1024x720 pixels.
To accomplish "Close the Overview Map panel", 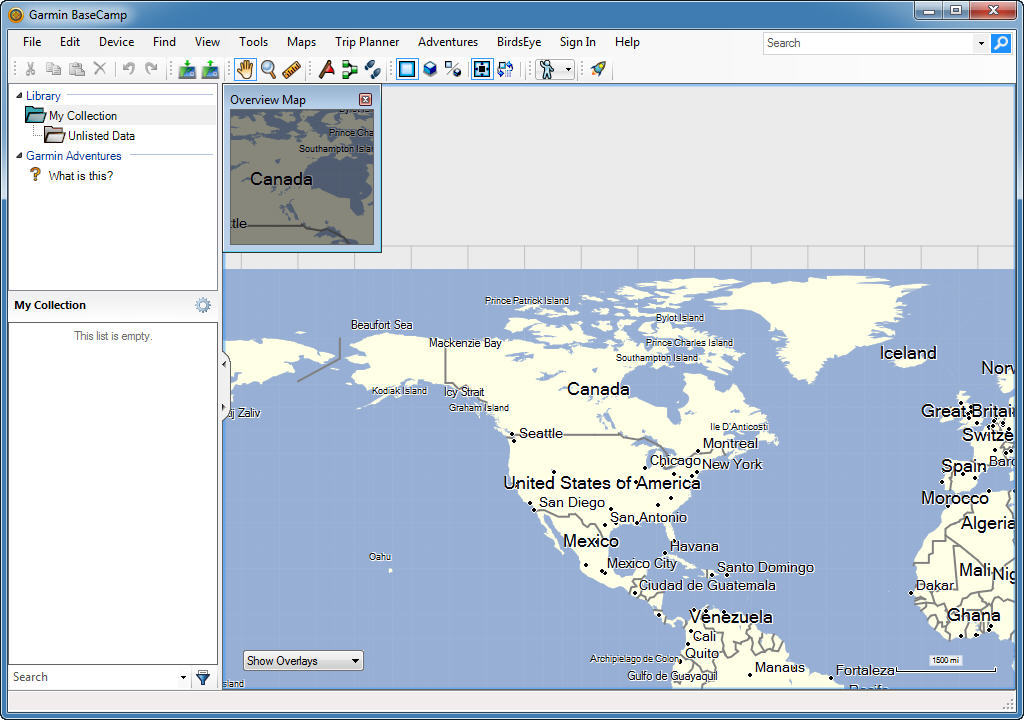I will (x=366, y=99).
